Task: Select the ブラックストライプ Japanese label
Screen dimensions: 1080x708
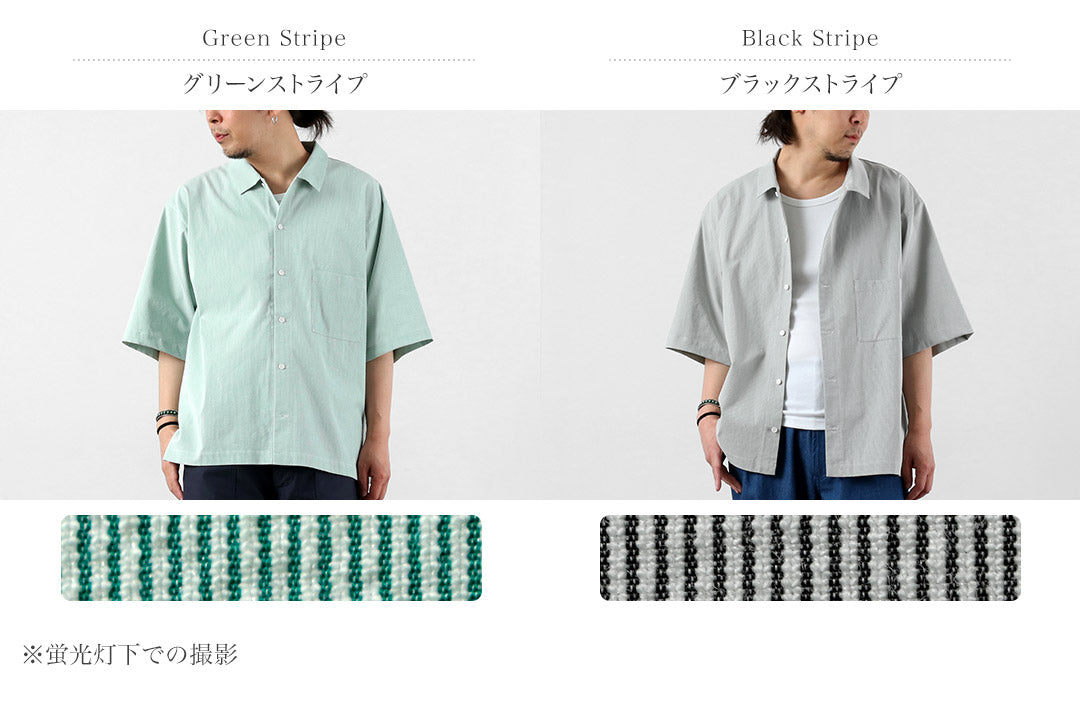Action: [x=810, y=83]
